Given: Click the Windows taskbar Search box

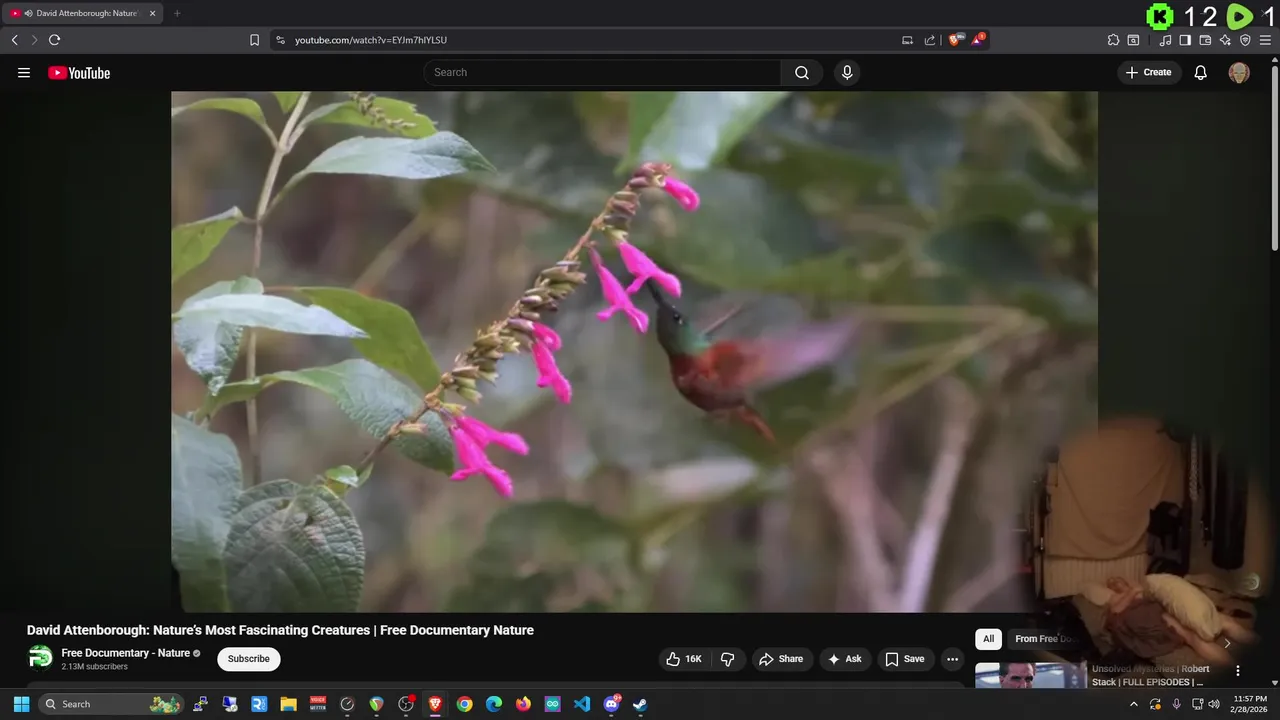Looking at the screenshot, I should coord(111,704).
